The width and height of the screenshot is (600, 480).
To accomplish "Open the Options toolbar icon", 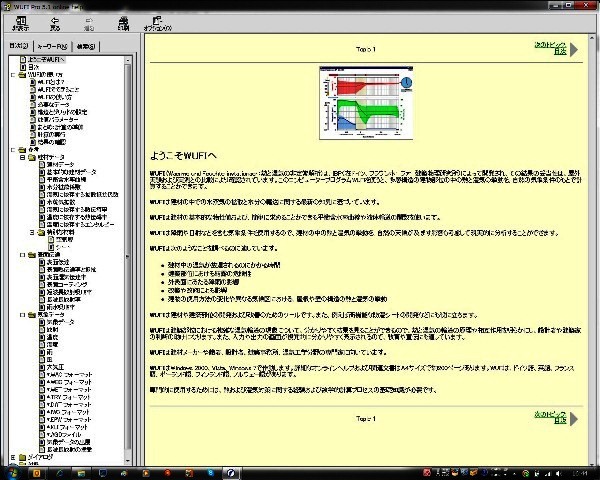I will coord(153,22).
